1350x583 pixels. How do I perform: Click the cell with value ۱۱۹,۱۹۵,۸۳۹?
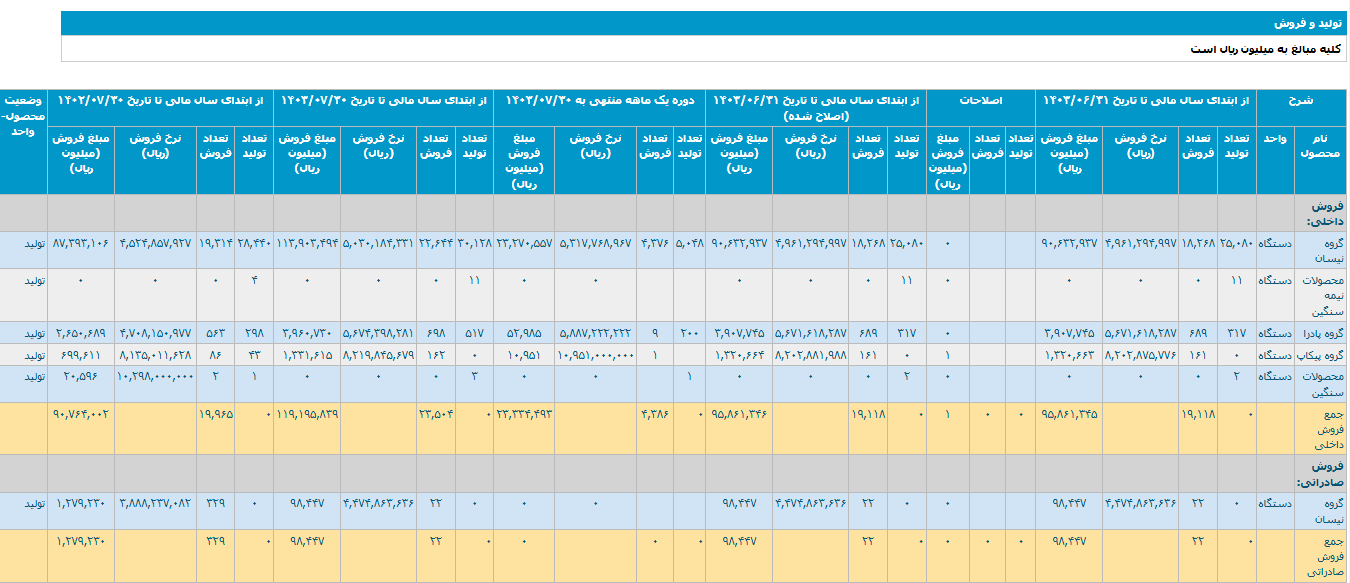pos(308,412)
